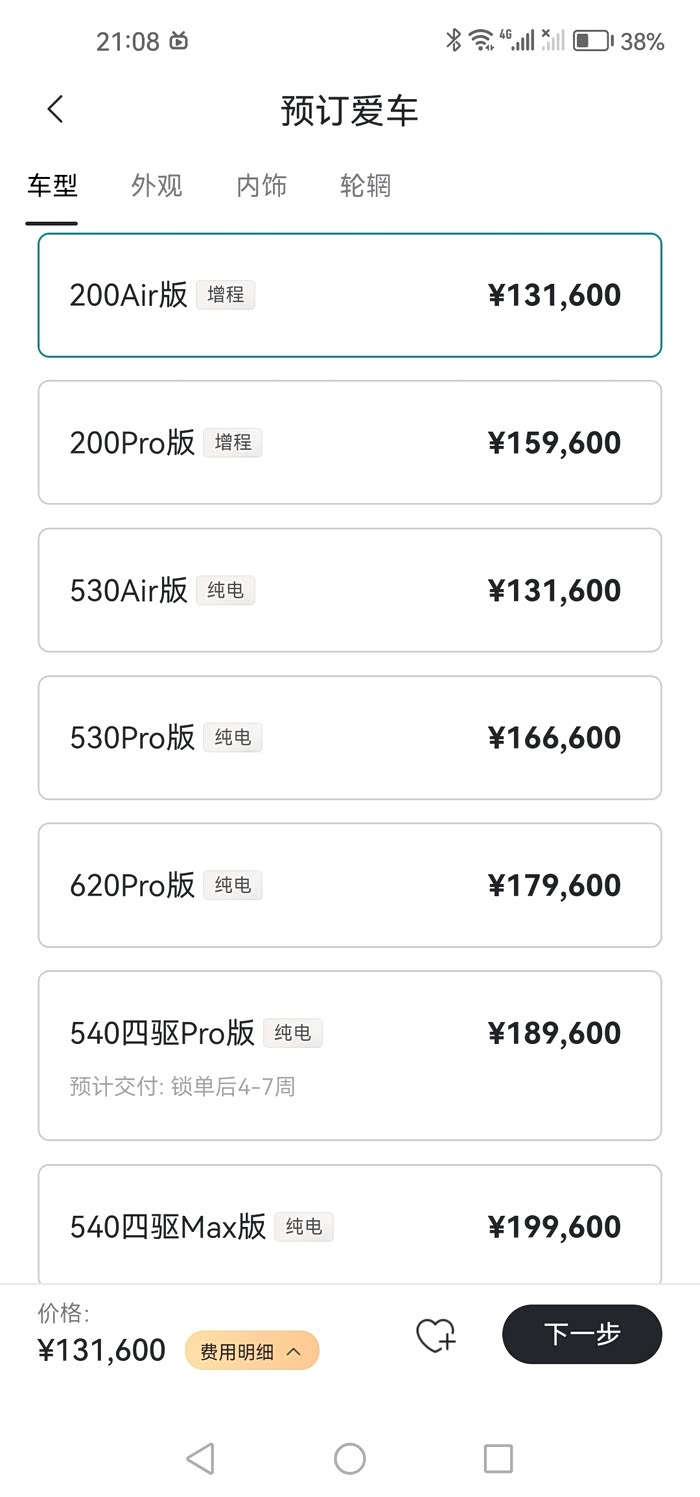Image resolution: width=700 pixels, height=1497 pixels.
Task: Tap the battery status icon
Action: pyautogui.click(x=592, y=41)
